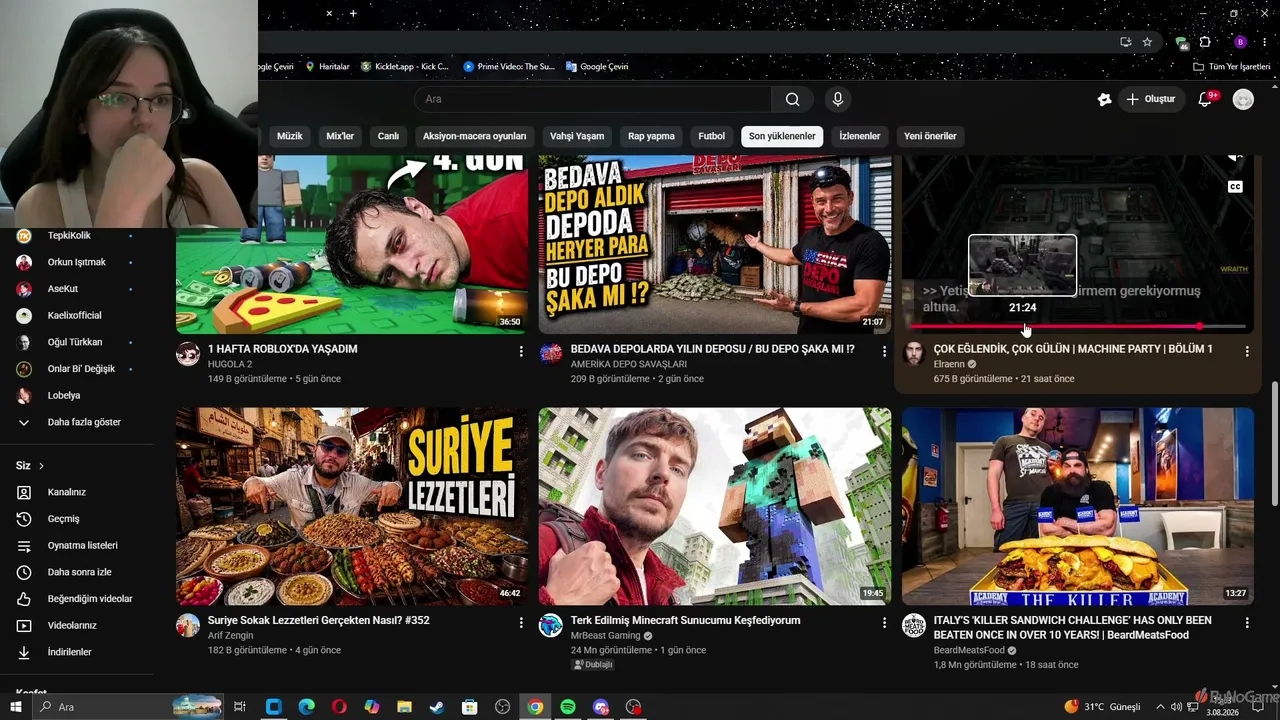This screenshot has height=720, width=1280.
Task: Open more options for the MrBeast Gaming video
Action: pos(884,622)
